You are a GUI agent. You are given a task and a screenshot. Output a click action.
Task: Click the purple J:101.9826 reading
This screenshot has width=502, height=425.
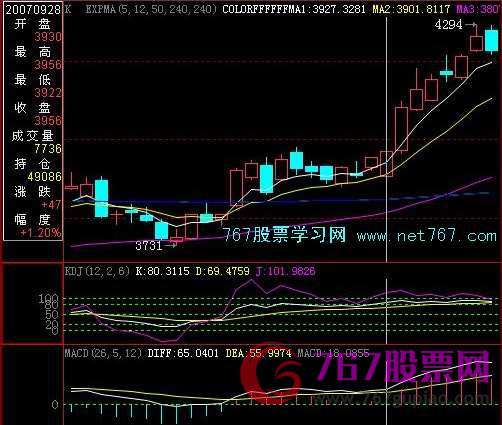pyautogui.click(x=285, y=271)
